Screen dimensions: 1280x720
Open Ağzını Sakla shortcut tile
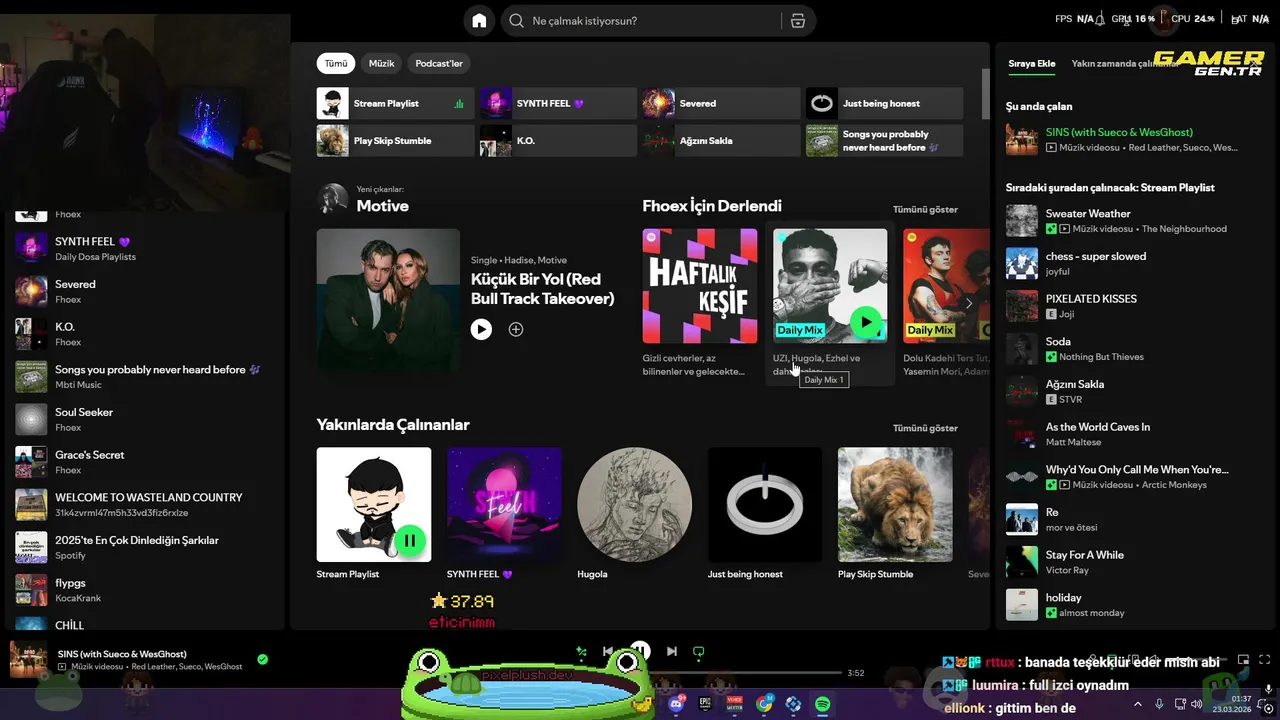point(721,141)
